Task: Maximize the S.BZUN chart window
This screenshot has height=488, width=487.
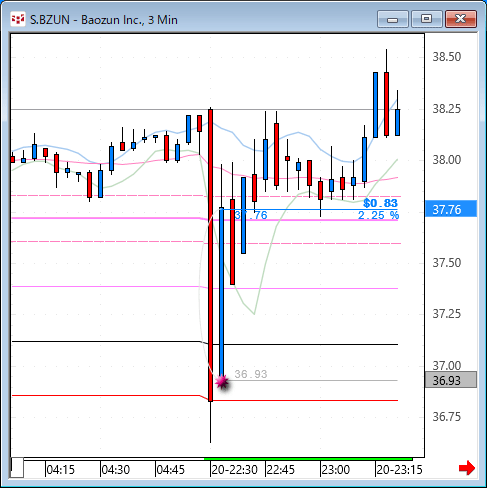Action: (x=426, y=19)
